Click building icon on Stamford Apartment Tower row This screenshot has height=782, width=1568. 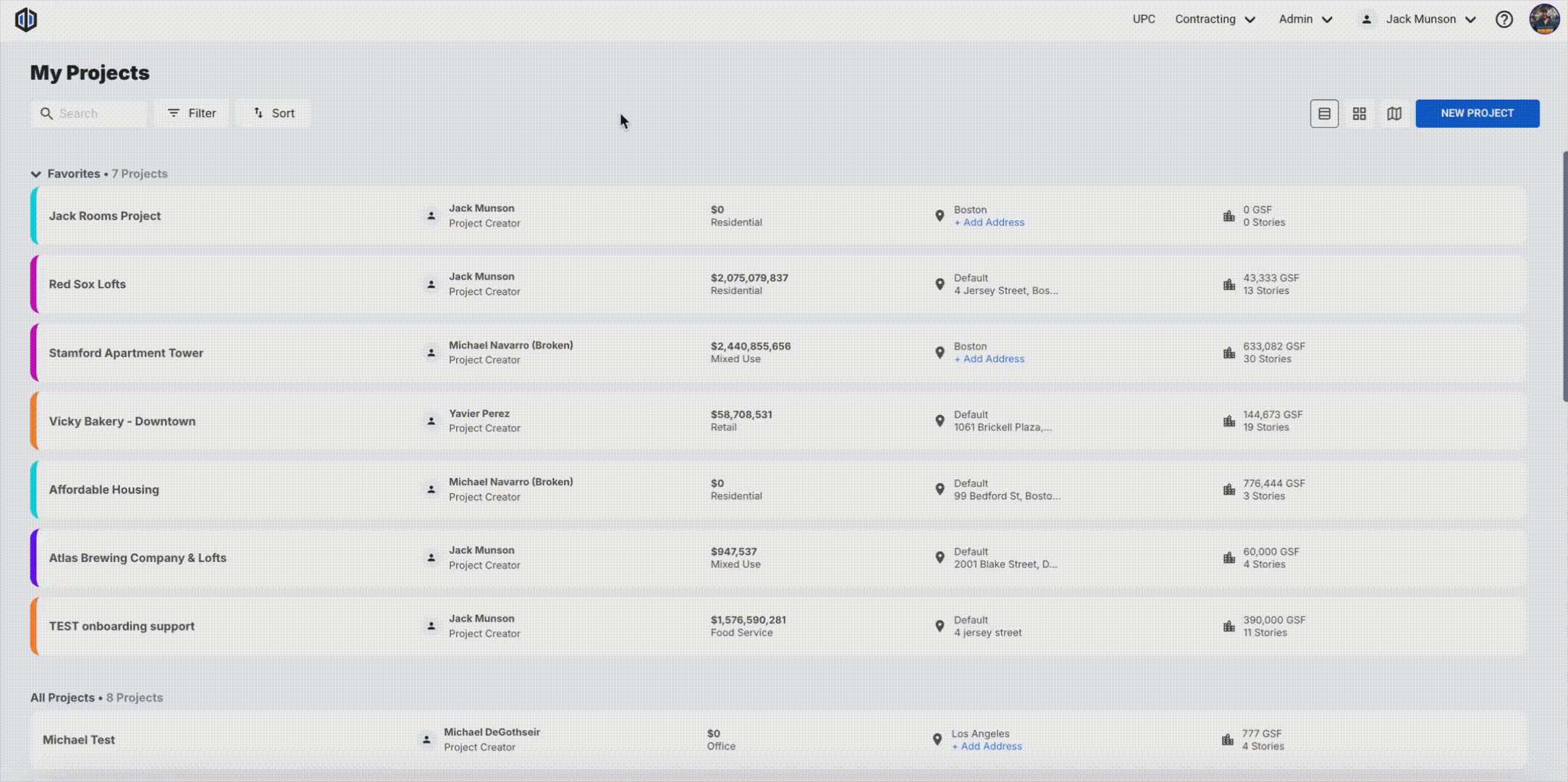coord(1228,353)
